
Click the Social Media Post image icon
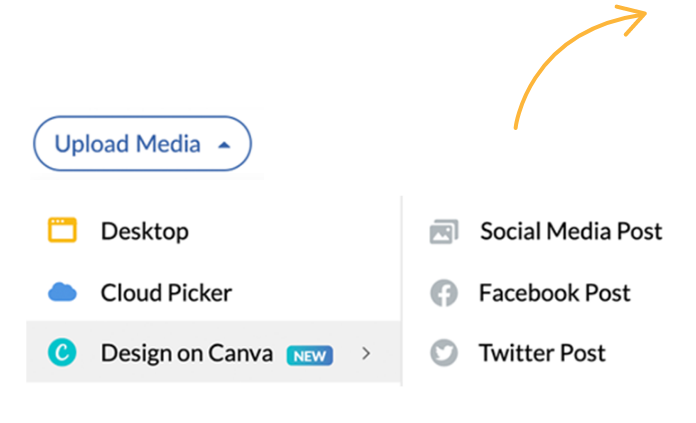443,232
